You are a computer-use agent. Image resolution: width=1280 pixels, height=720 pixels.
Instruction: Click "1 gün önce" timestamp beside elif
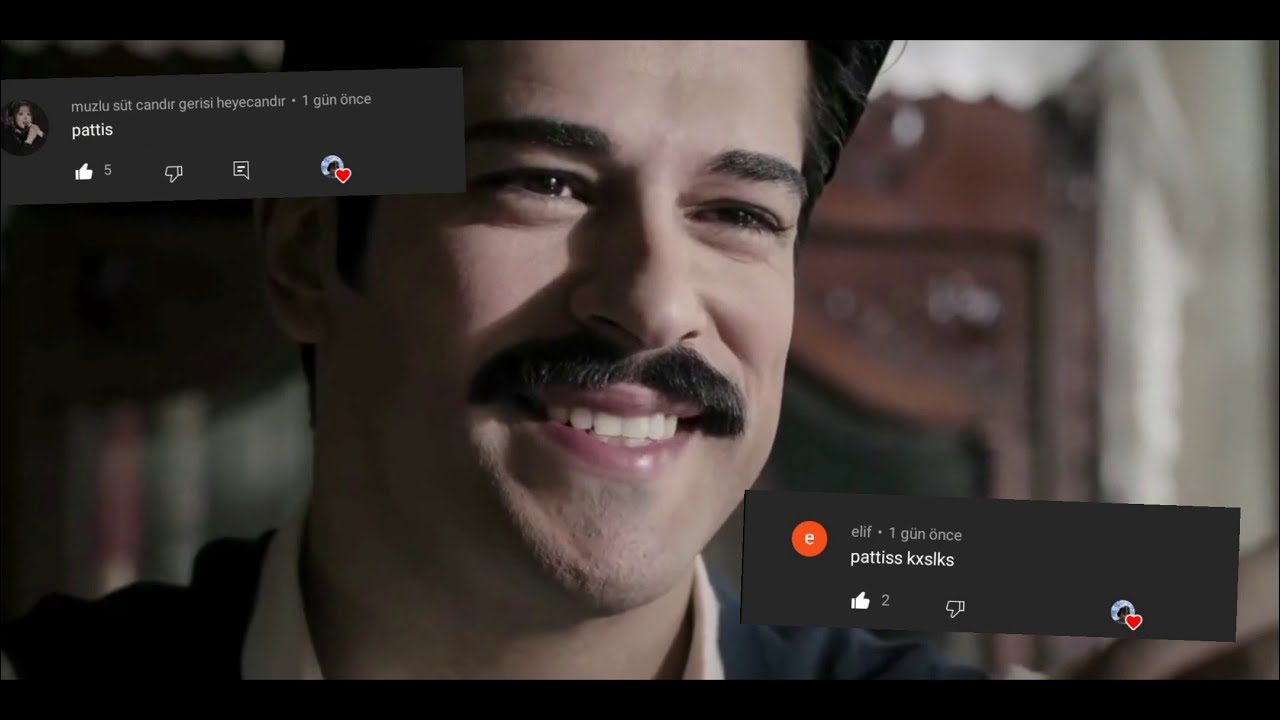[x=925, y=534]
